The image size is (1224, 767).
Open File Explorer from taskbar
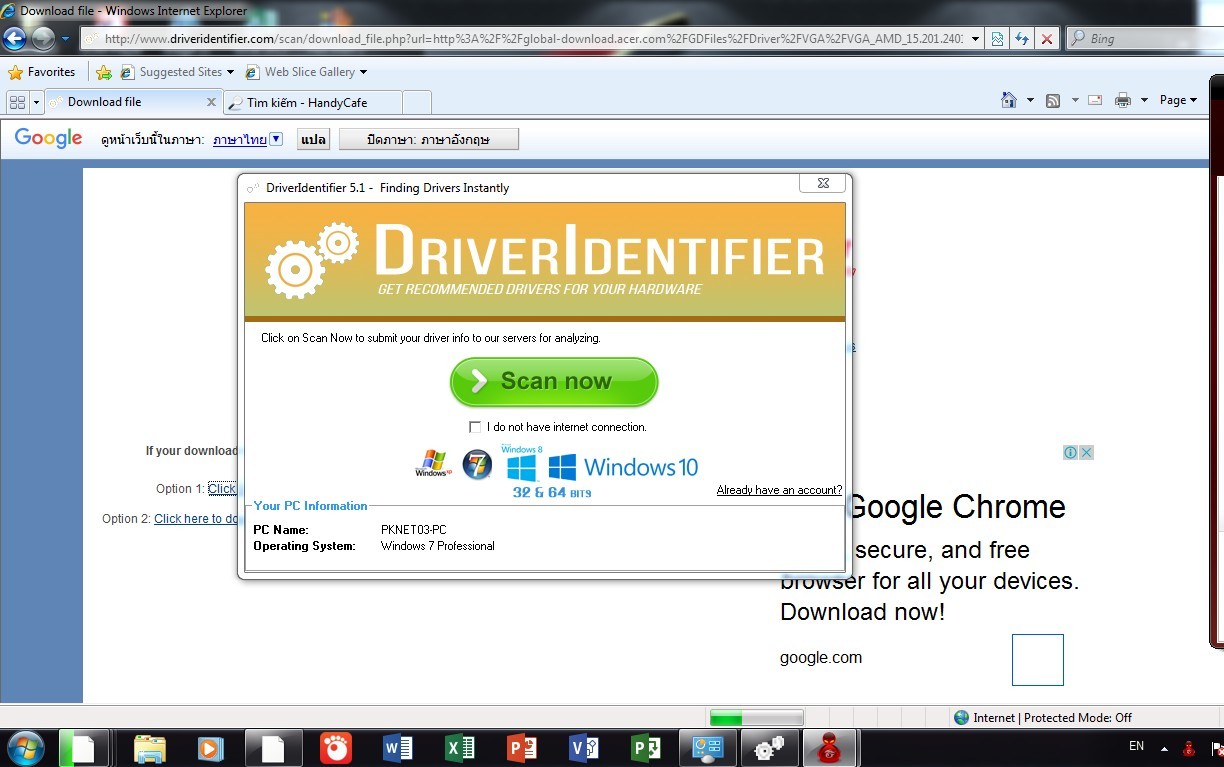(150, 749)
